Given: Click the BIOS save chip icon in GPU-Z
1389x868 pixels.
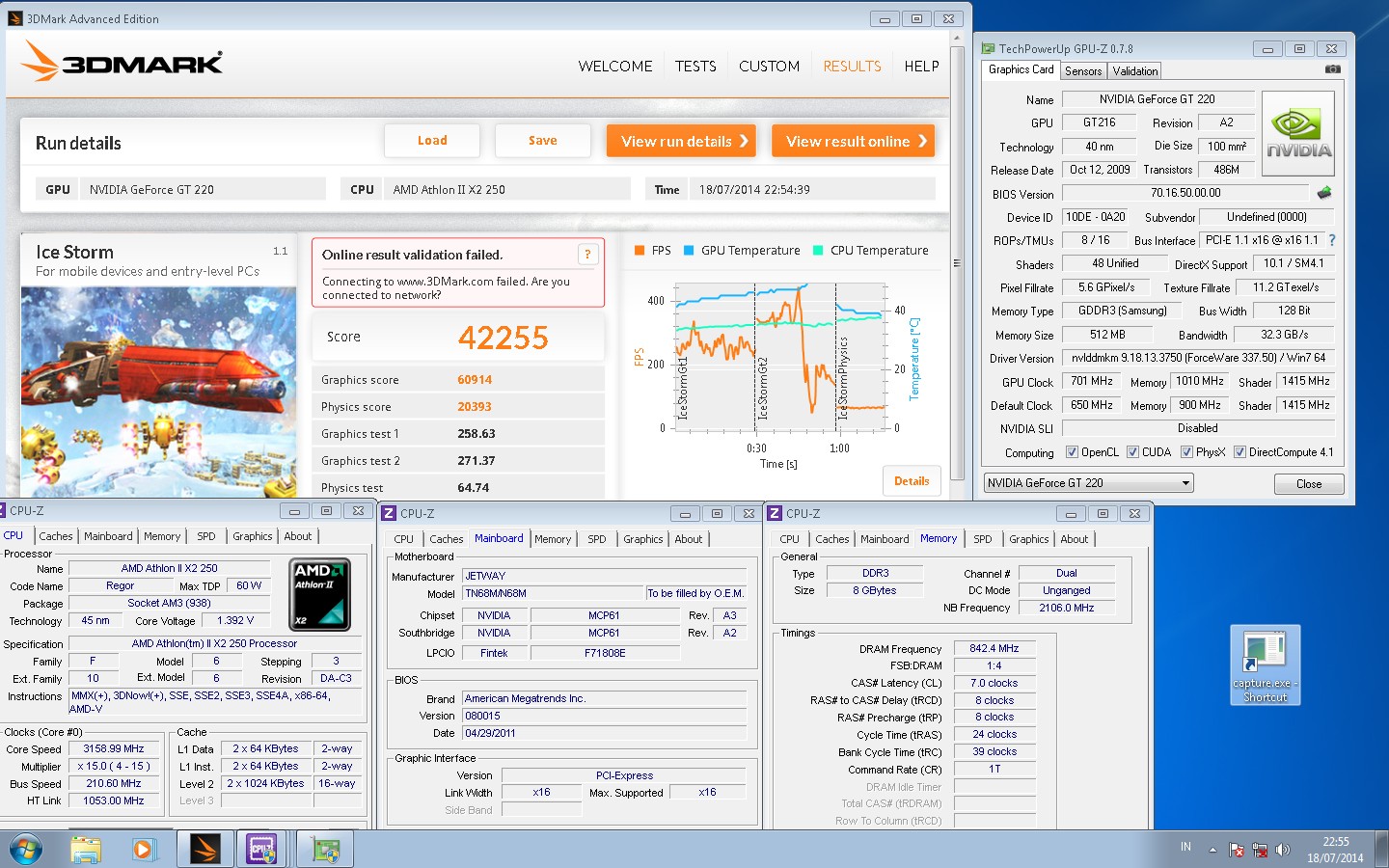Looking at the screenshot, I should [x=1324, y=193].
